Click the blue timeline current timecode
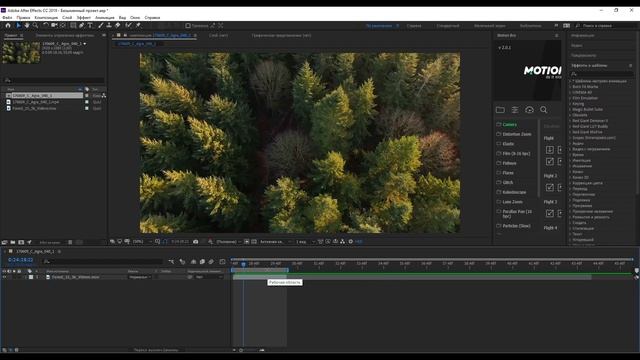Screen dimensions: 640x360 pyautogui.click(x=20, y=260)
